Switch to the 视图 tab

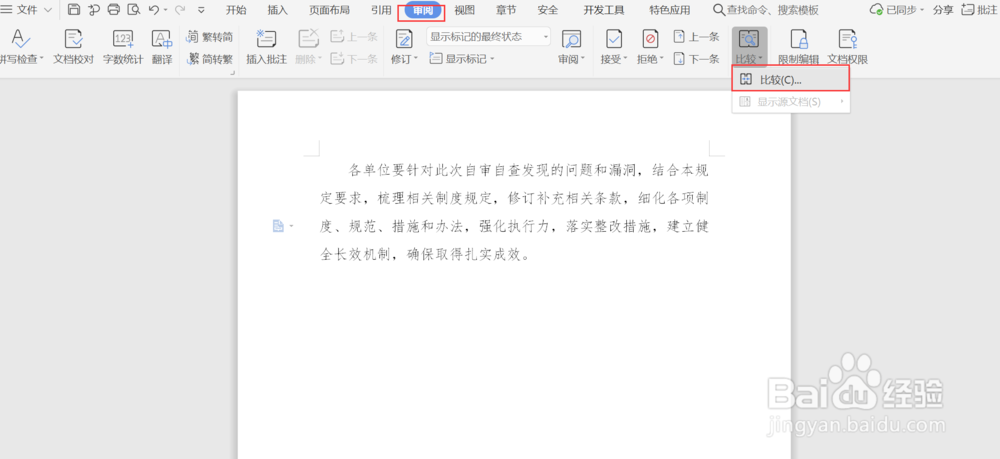coord(464,10)
